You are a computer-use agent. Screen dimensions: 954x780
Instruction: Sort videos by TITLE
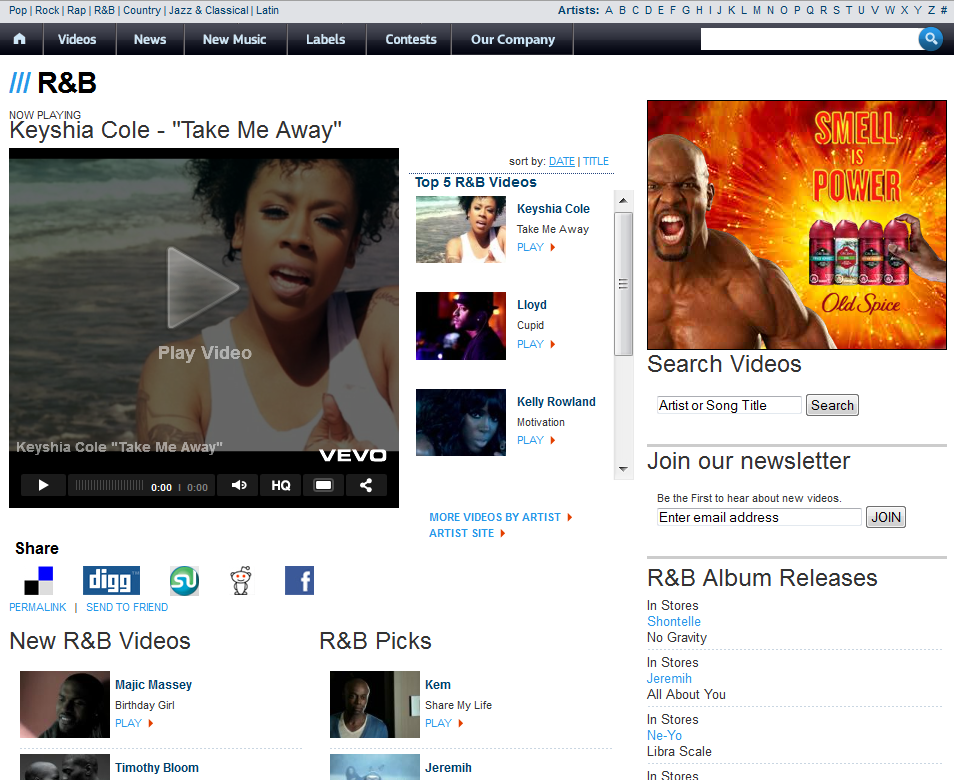pyautogui.click(x=596, y=161)
